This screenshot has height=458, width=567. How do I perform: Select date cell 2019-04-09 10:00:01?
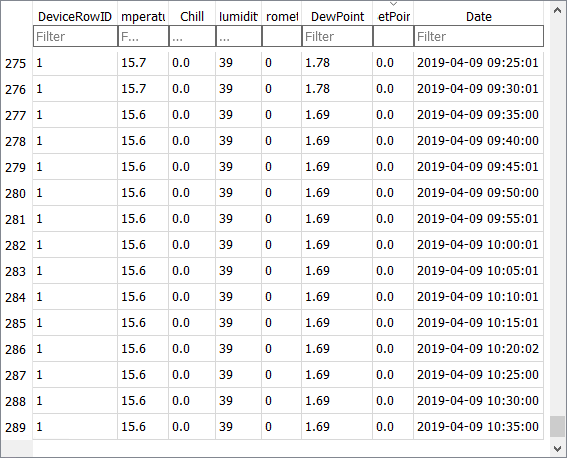478,245
